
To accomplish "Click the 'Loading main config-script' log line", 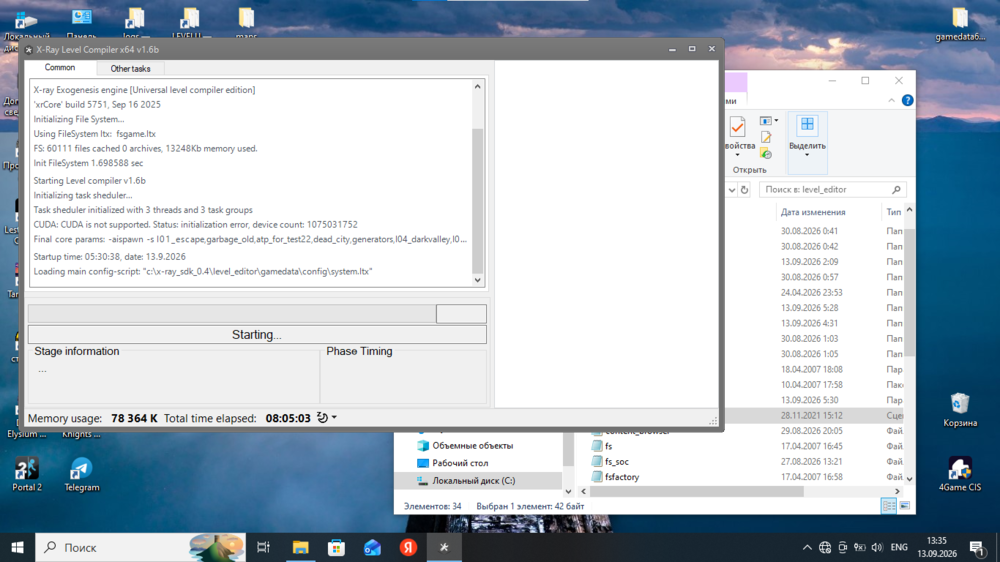I will [203, 271].
